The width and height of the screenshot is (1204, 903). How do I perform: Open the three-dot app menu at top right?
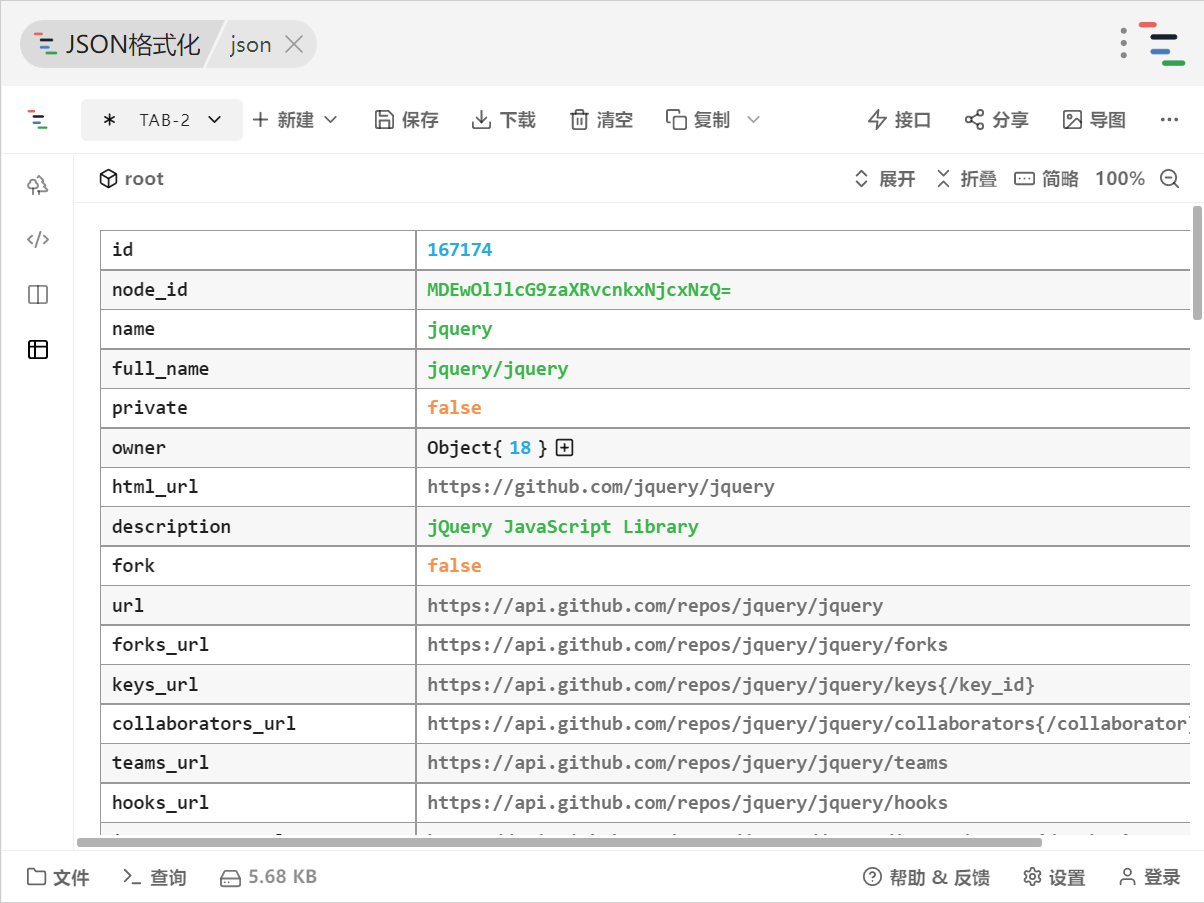(1124, 44)
